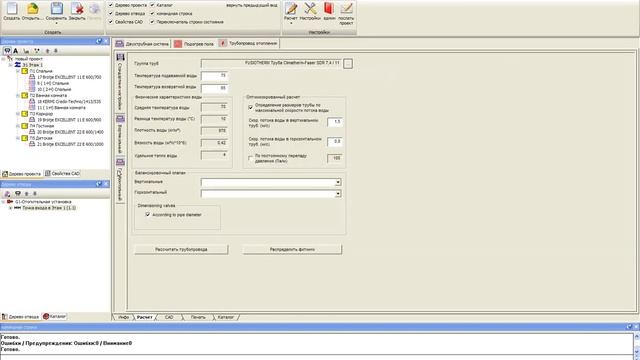
Task: Toggle командная строка checkbox
Action: pos(152,13)
